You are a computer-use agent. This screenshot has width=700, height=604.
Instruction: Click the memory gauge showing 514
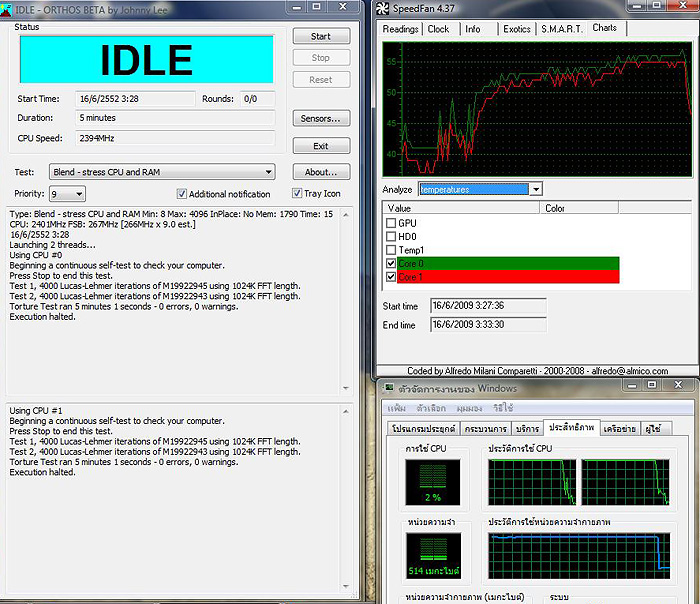tap(433, 556)
